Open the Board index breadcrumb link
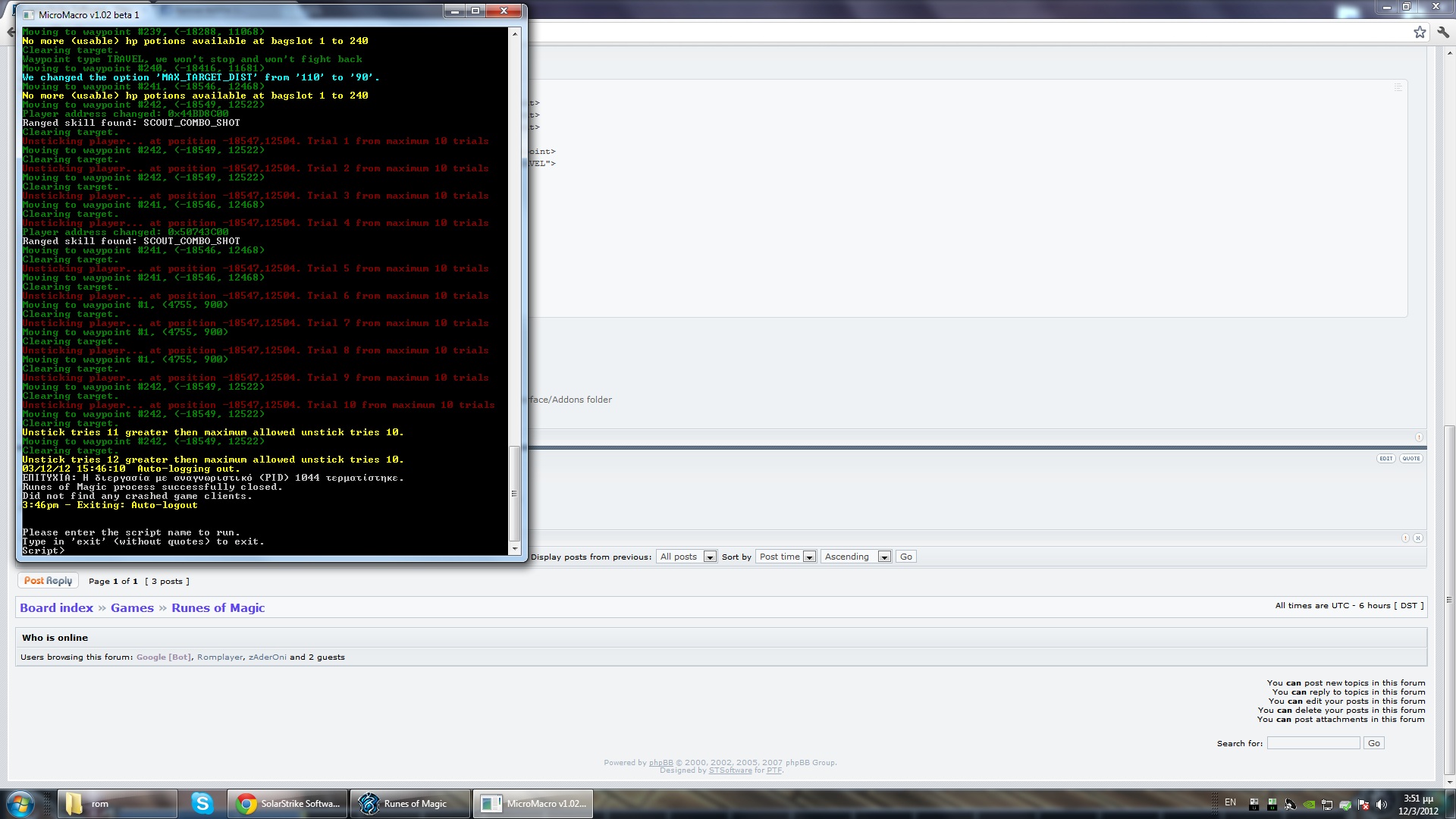Screen dimensions: 1456x819 (56, 607)
